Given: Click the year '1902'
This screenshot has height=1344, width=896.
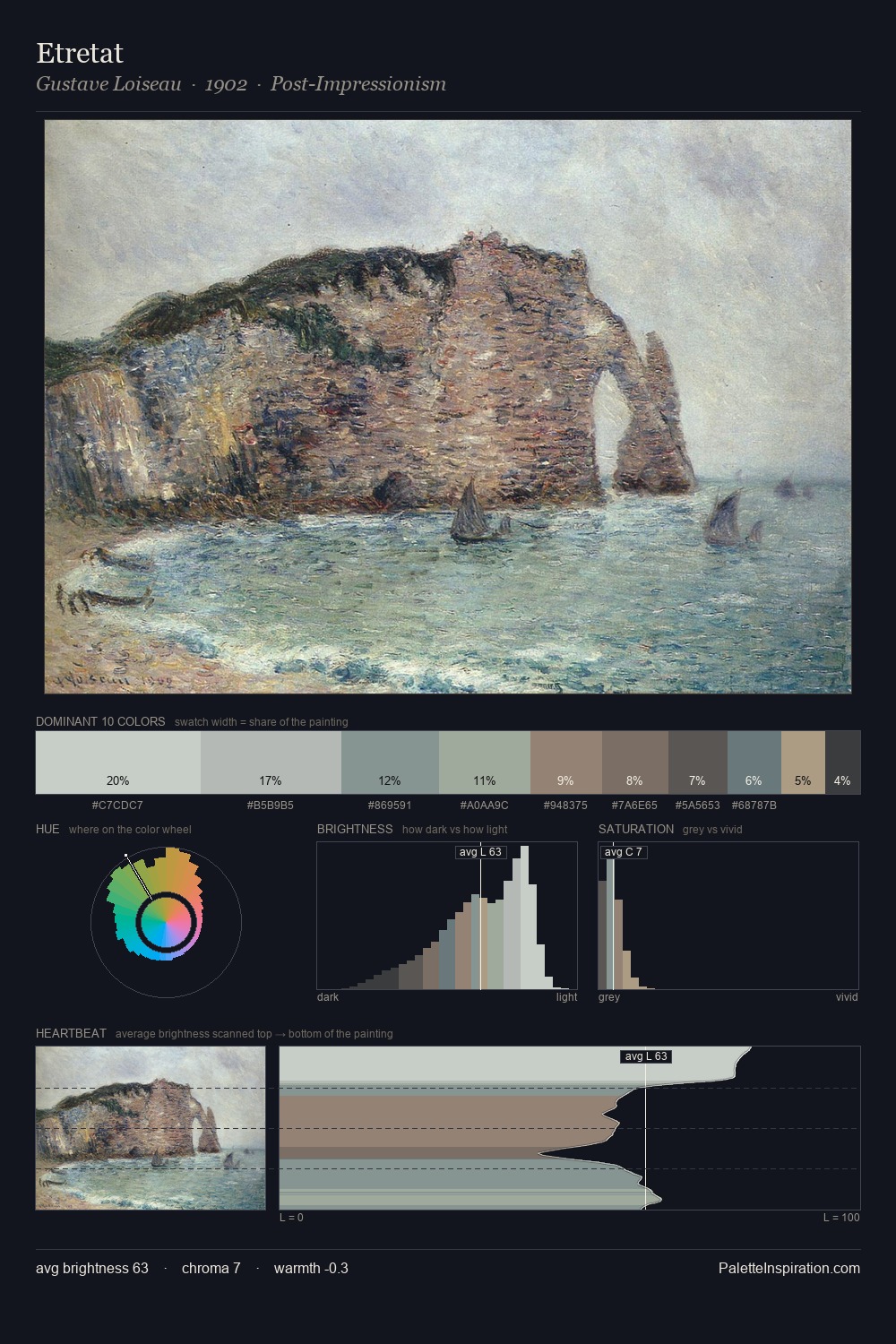Looking at the screenshot, I should pos(226,84).
